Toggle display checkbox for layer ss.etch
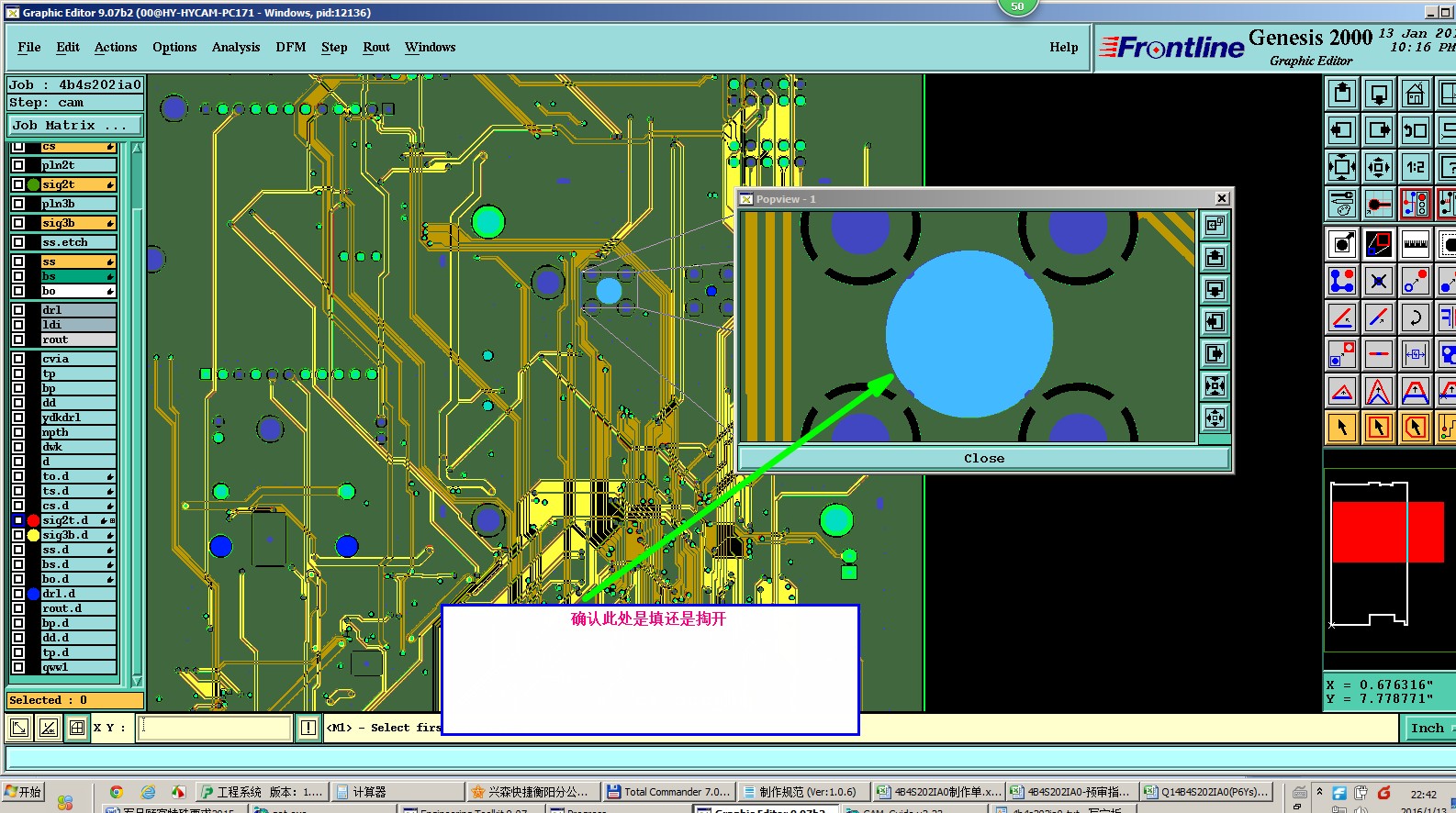This screenshot has height=813, width=1456. point(17,242)
